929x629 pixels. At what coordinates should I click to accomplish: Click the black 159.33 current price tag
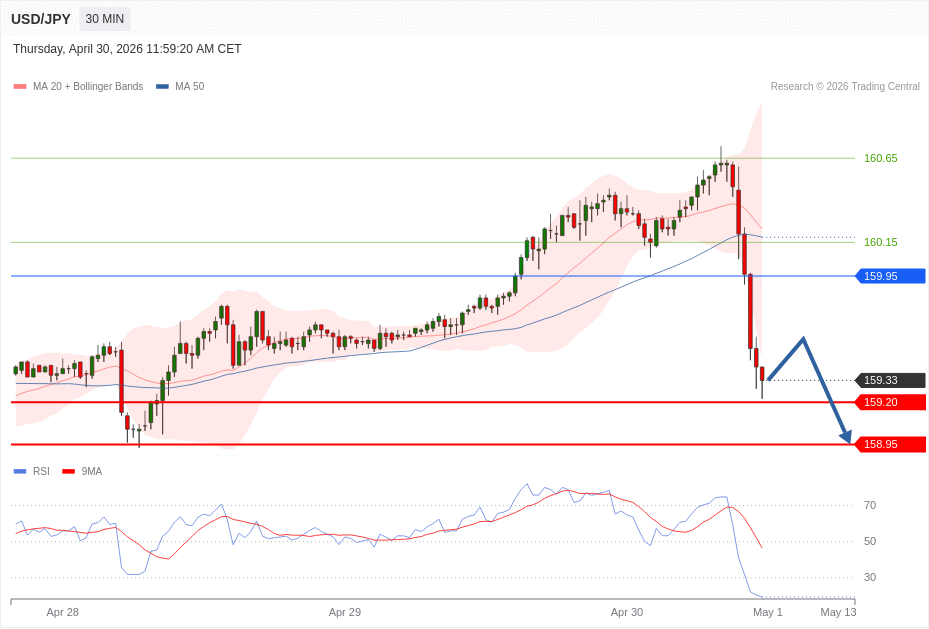[x=890, y=380]
